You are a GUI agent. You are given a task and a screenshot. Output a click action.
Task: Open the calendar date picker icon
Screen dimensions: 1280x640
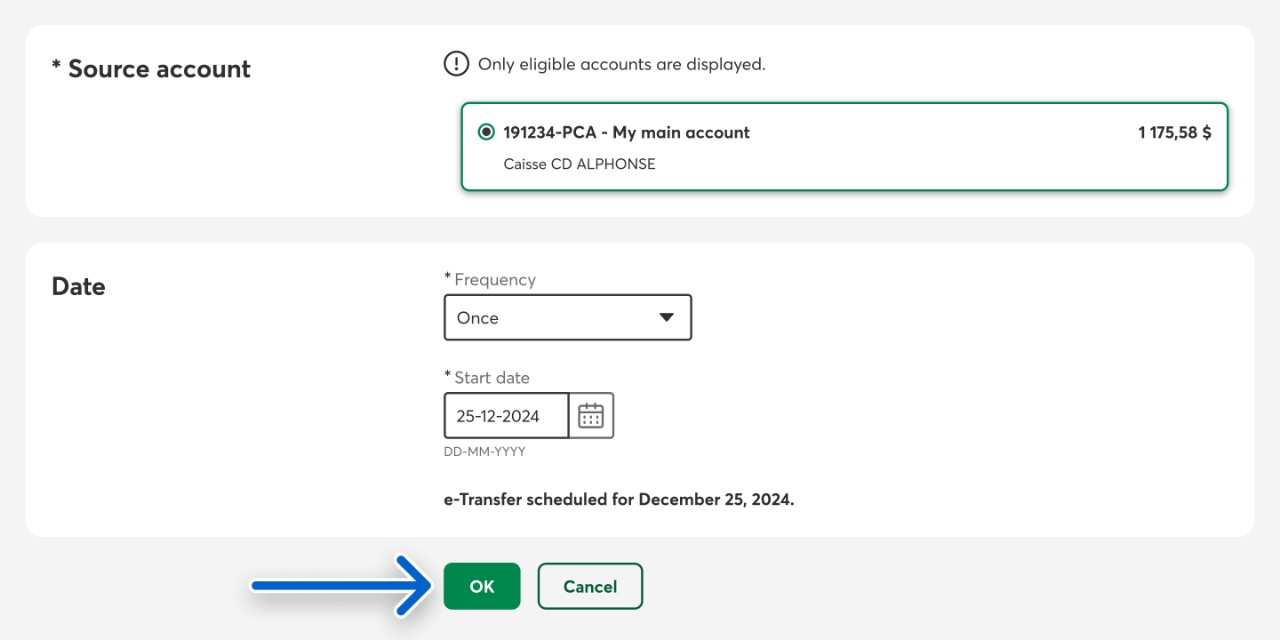591,416
